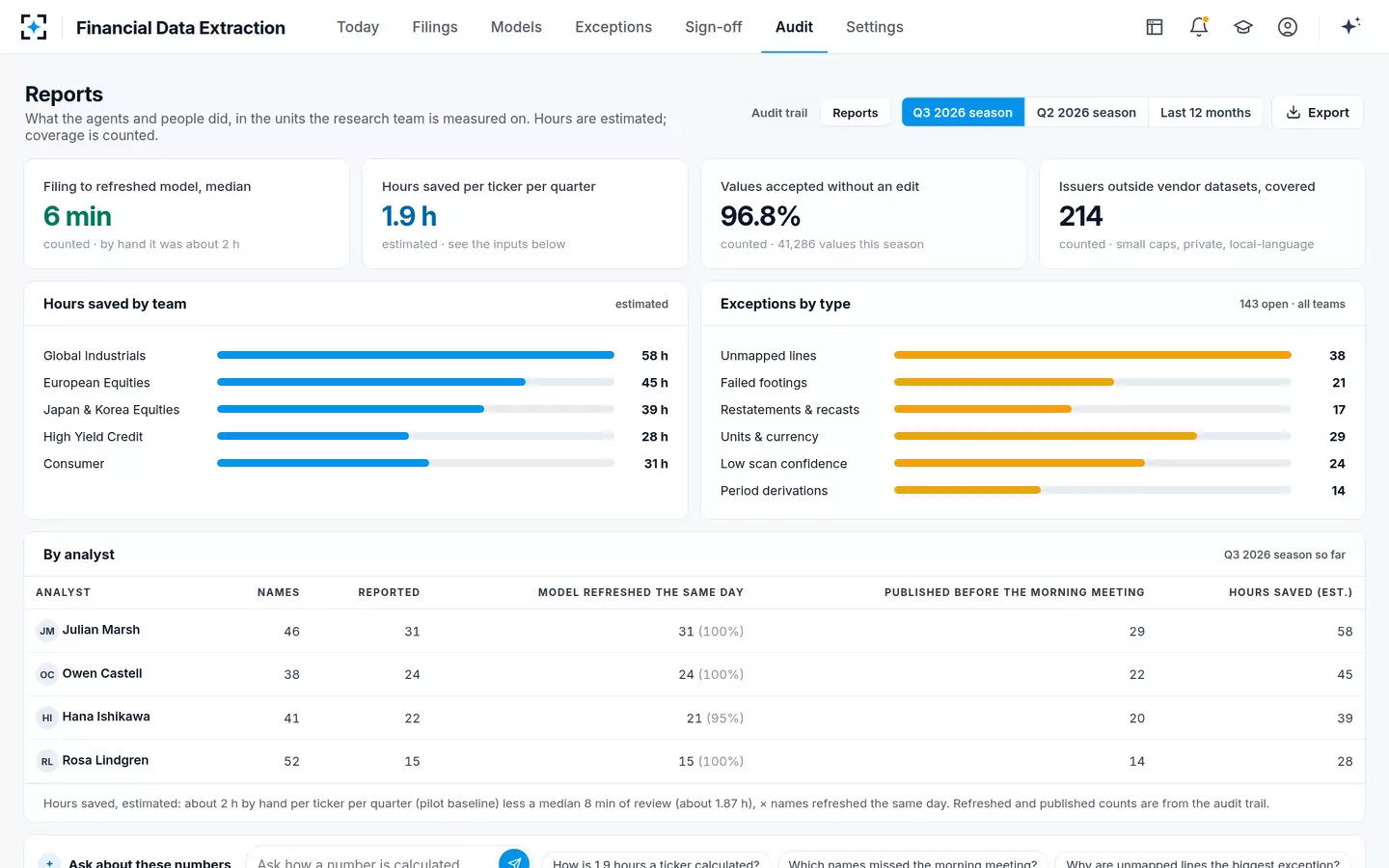This screenshot has width=1389, height=868.
Task: Open Julian Marsh's analyst row
Action: click(694, 631)
